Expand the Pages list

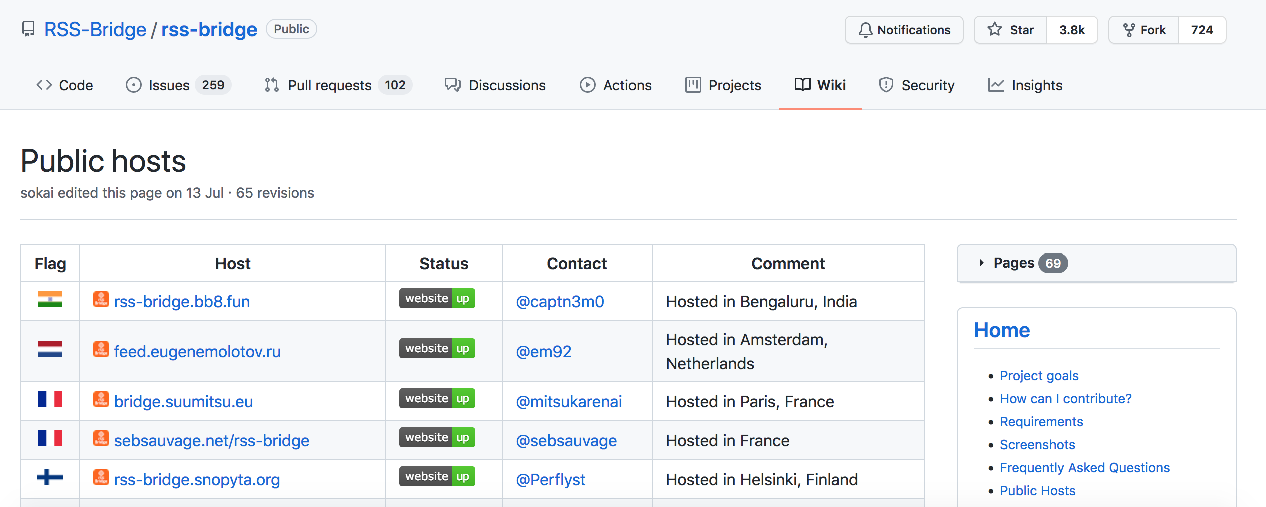pyautogui.click(x=1013, y=263)
